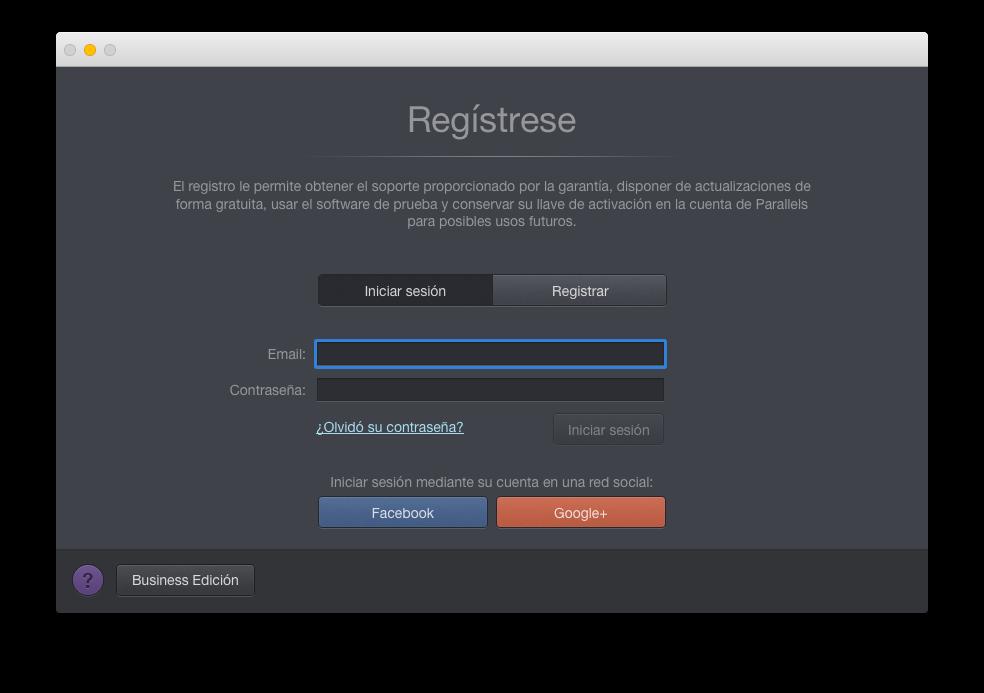Click the social network sign-in caption text
This screenshot has width=984, height=693.
[491, 482]
